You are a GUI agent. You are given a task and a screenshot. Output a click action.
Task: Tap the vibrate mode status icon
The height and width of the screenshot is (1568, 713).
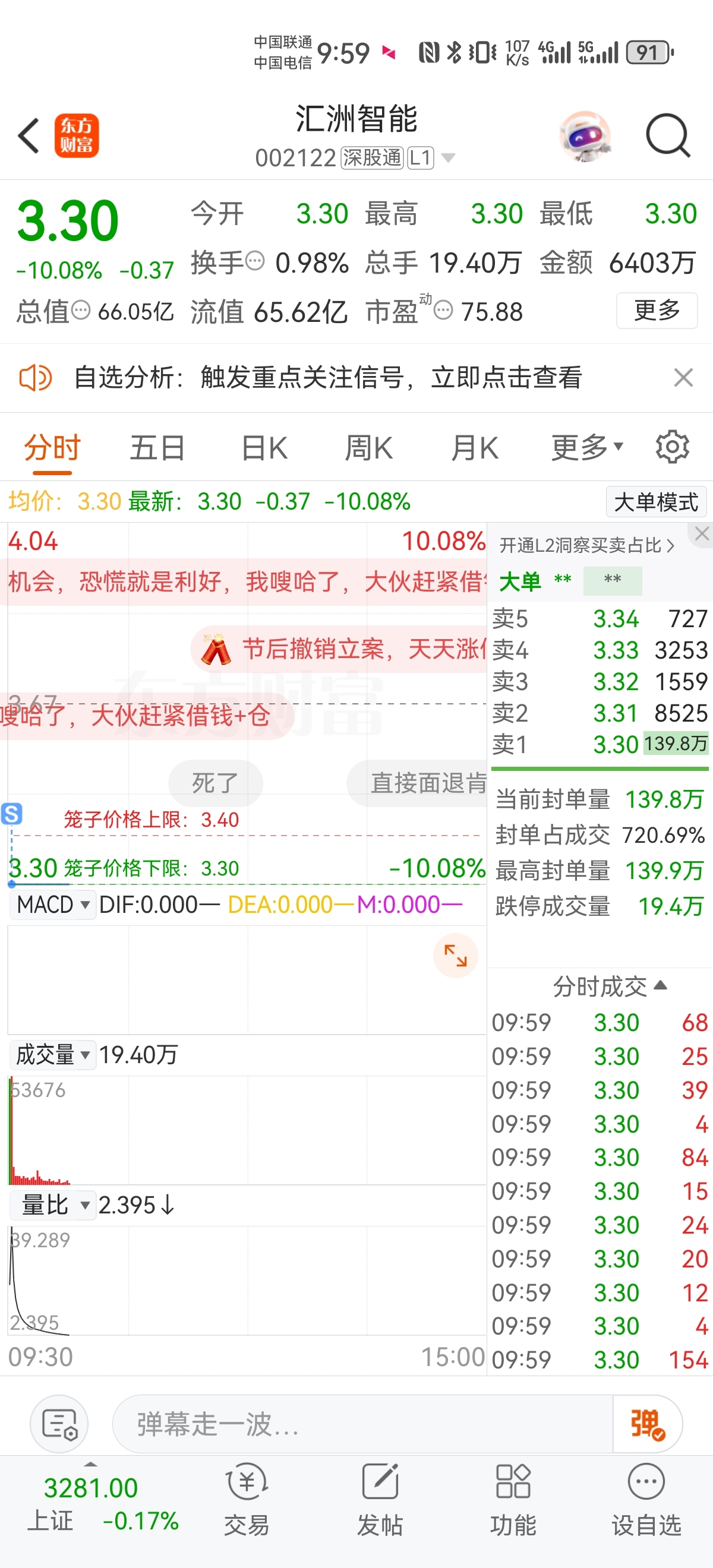(483, 52)
